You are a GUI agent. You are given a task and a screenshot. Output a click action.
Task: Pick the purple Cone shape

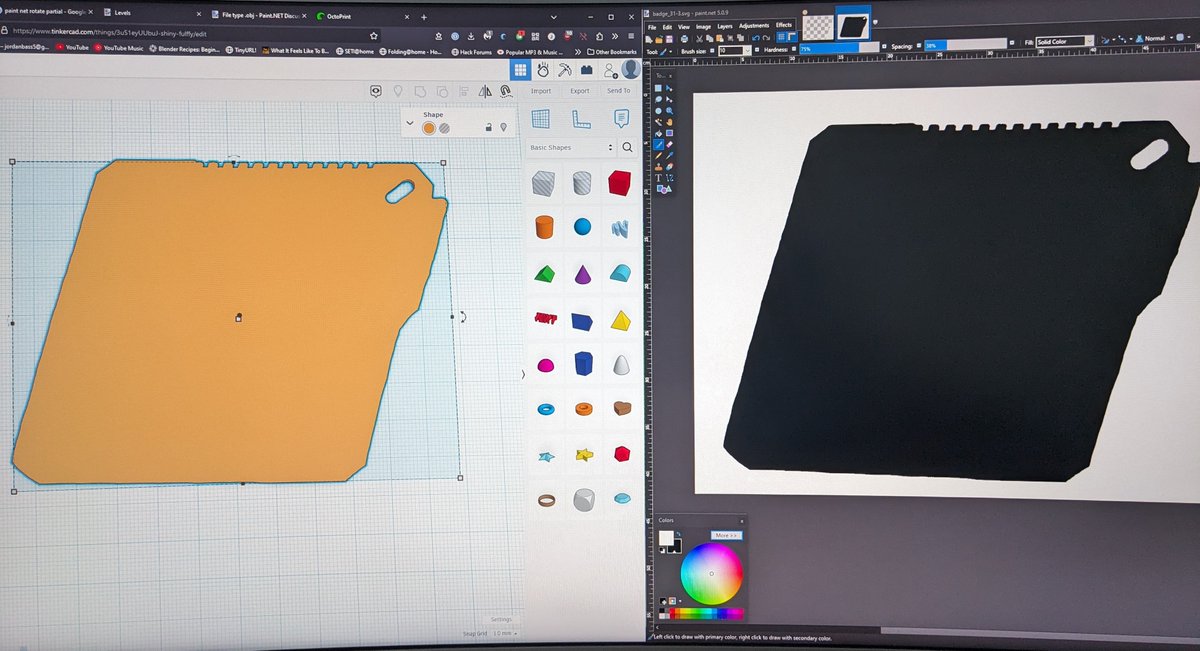pos(582,273)
